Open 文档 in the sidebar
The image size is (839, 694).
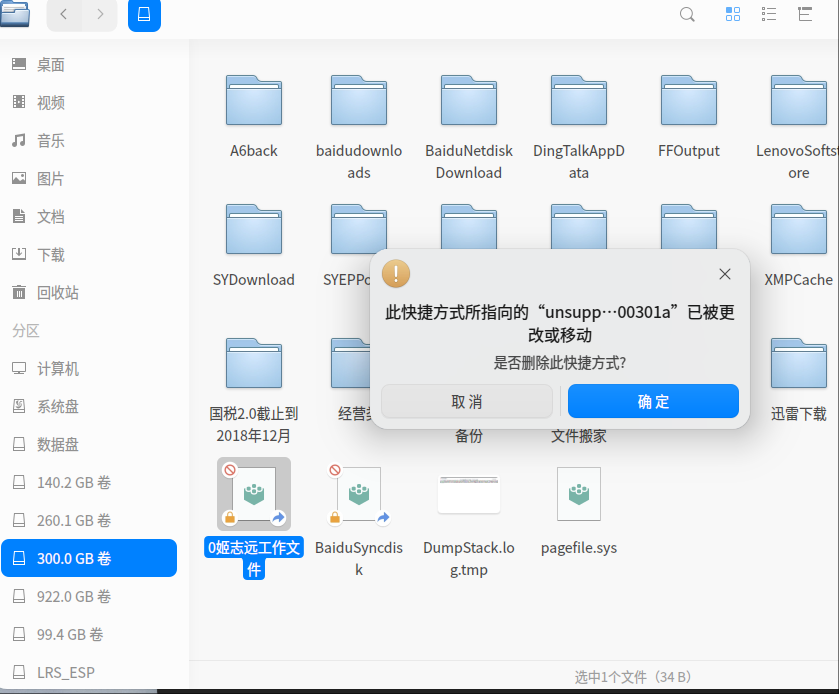89,217
